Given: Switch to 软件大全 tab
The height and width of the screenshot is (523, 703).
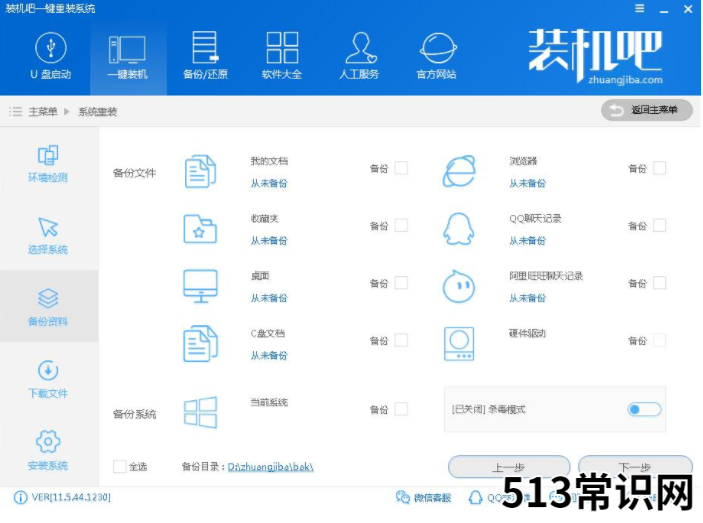Looking at the screenshot, I should click(x=282, y=56).
